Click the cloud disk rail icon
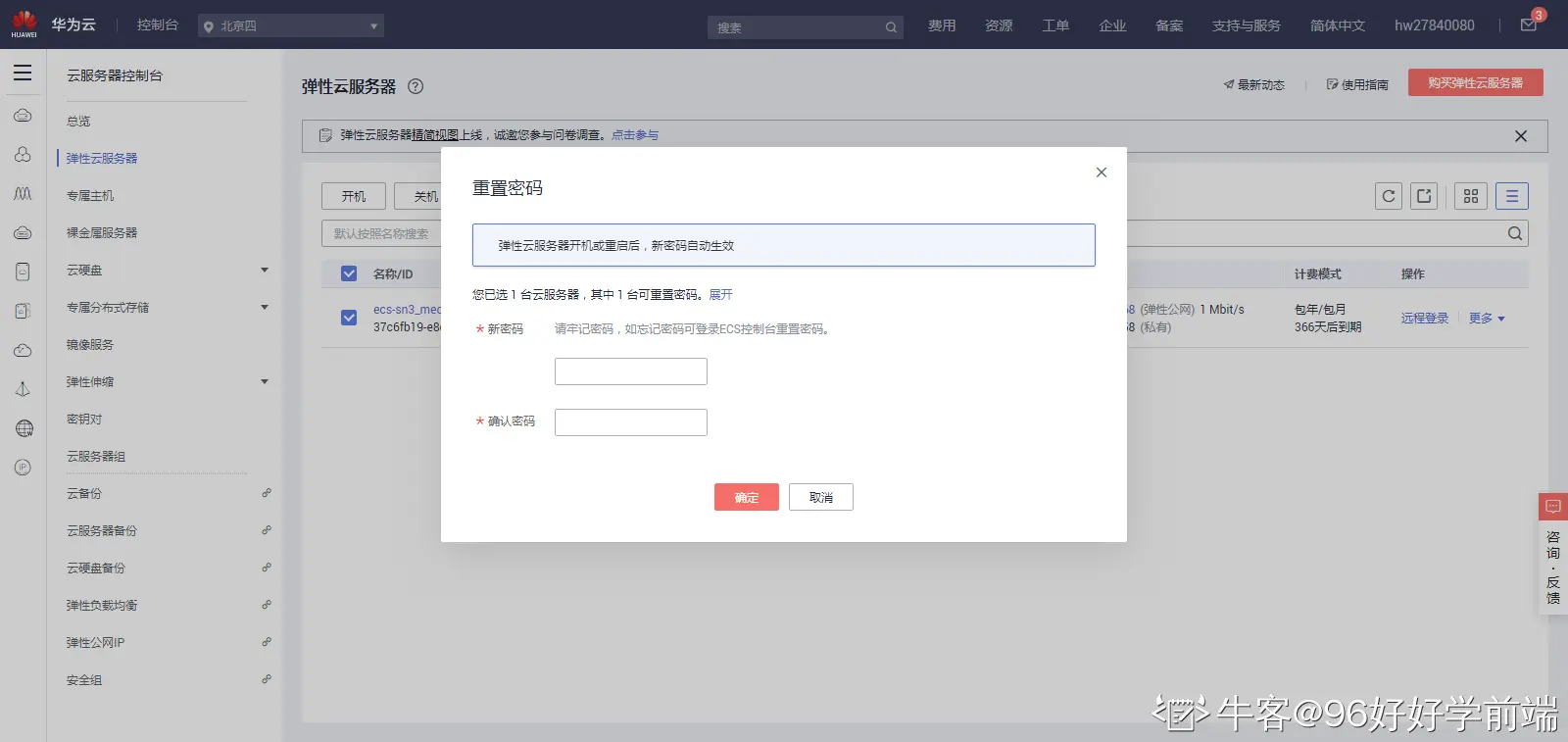 tap(23, 272)
